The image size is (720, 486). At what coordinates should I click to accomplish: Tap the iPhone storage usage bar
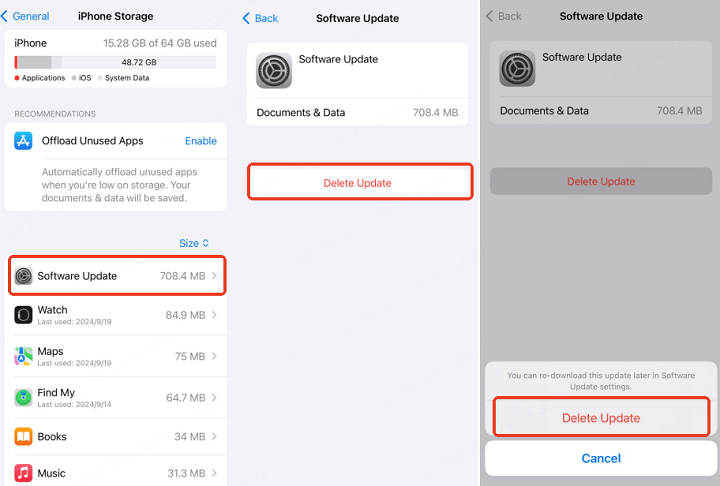point(115,62)
